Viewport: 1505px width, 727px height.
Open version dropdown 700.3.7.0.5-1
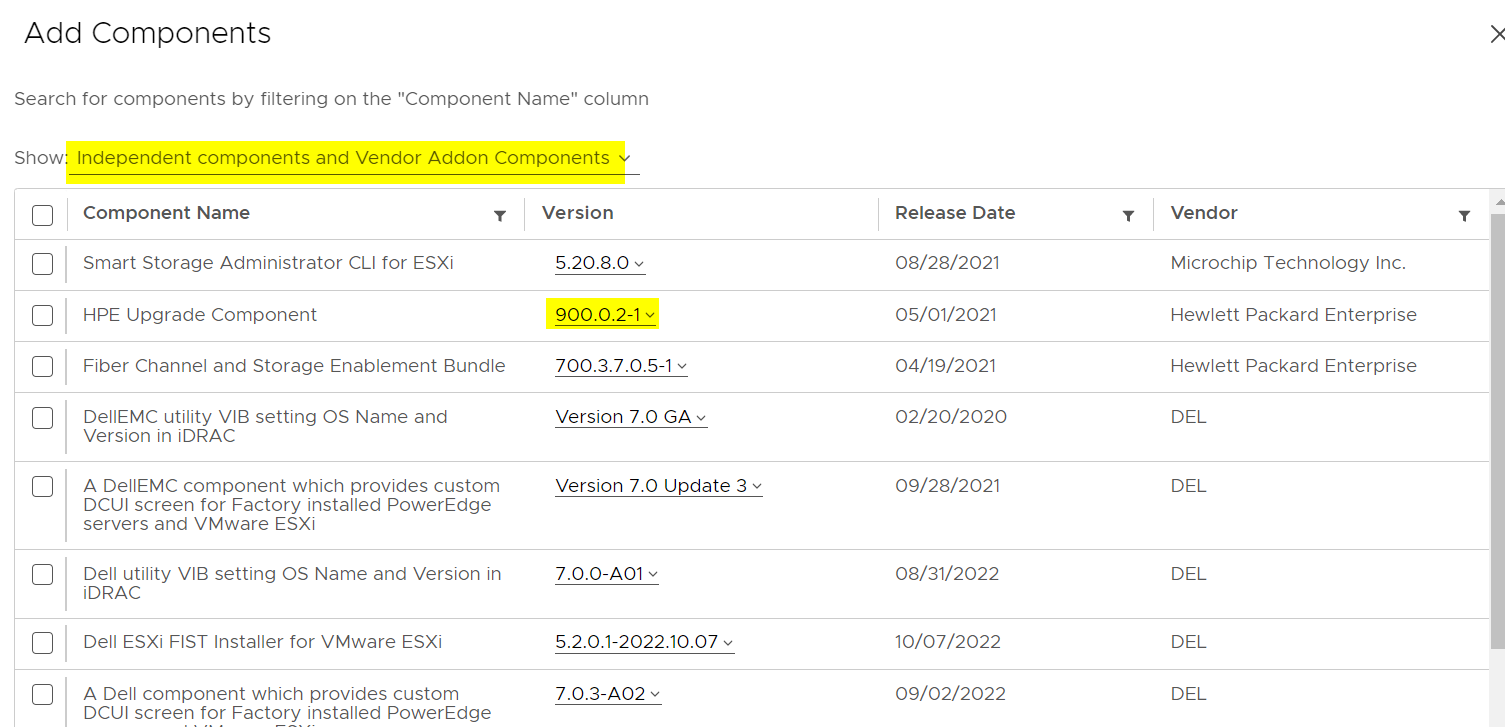621,365
